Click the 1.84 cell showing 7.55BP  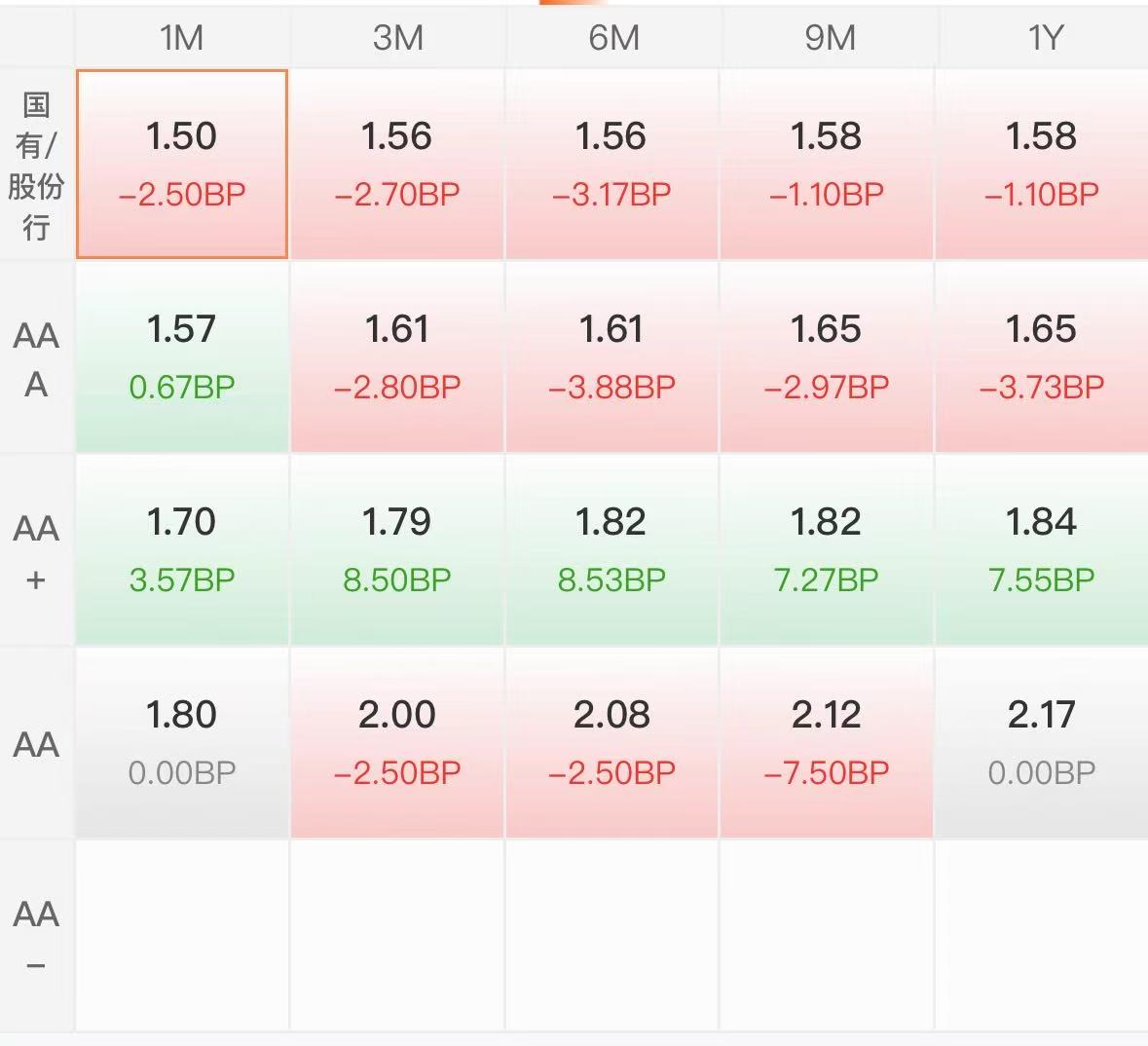1042,551
